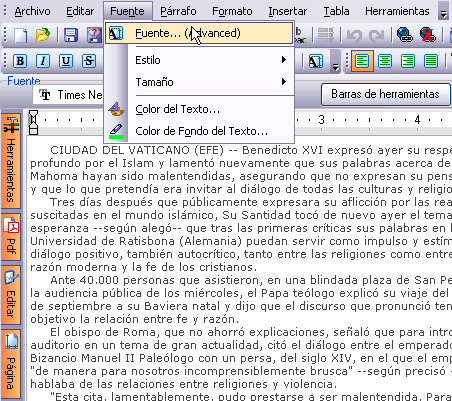Switch to the Editar side tab
This screenshot has width=452, height=401.
[x=11, y=295]
